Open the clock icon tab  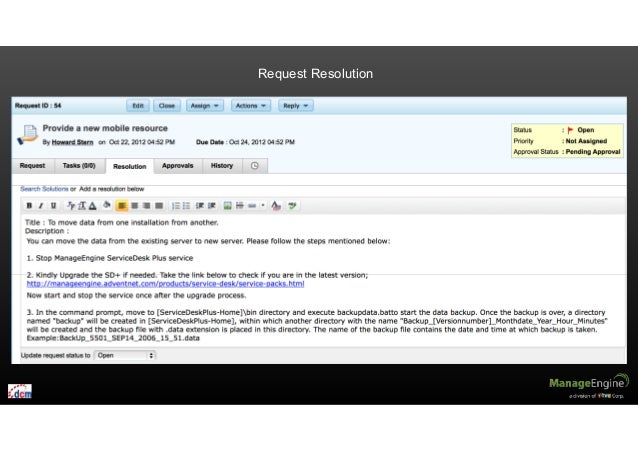255,166
